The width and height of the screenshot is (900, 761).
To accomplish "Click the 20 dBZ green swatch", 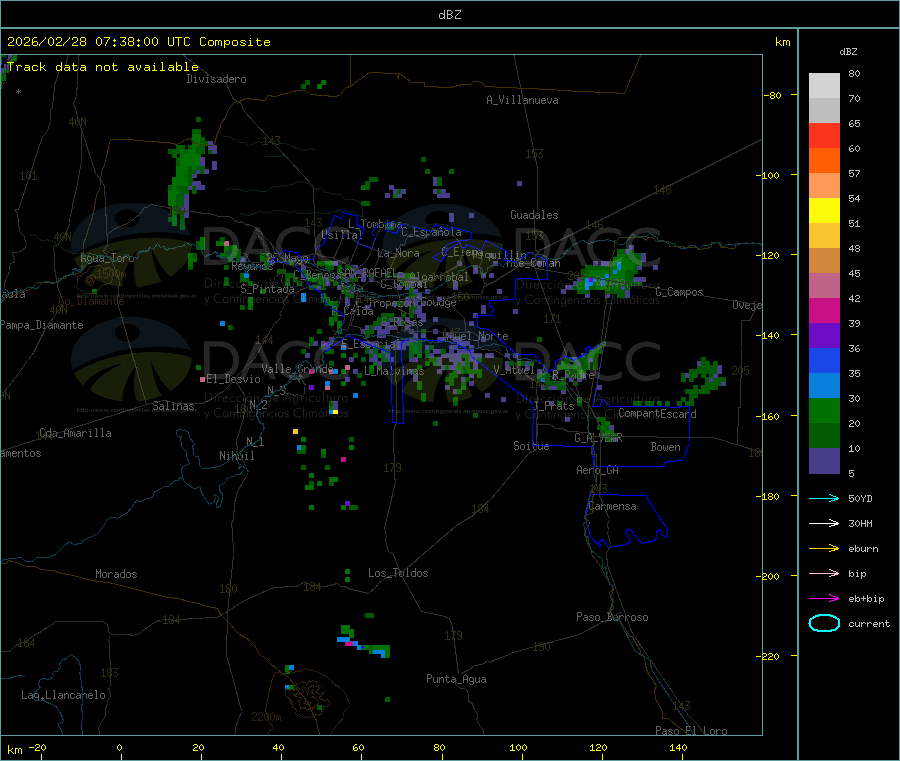I will pos(824,410).
